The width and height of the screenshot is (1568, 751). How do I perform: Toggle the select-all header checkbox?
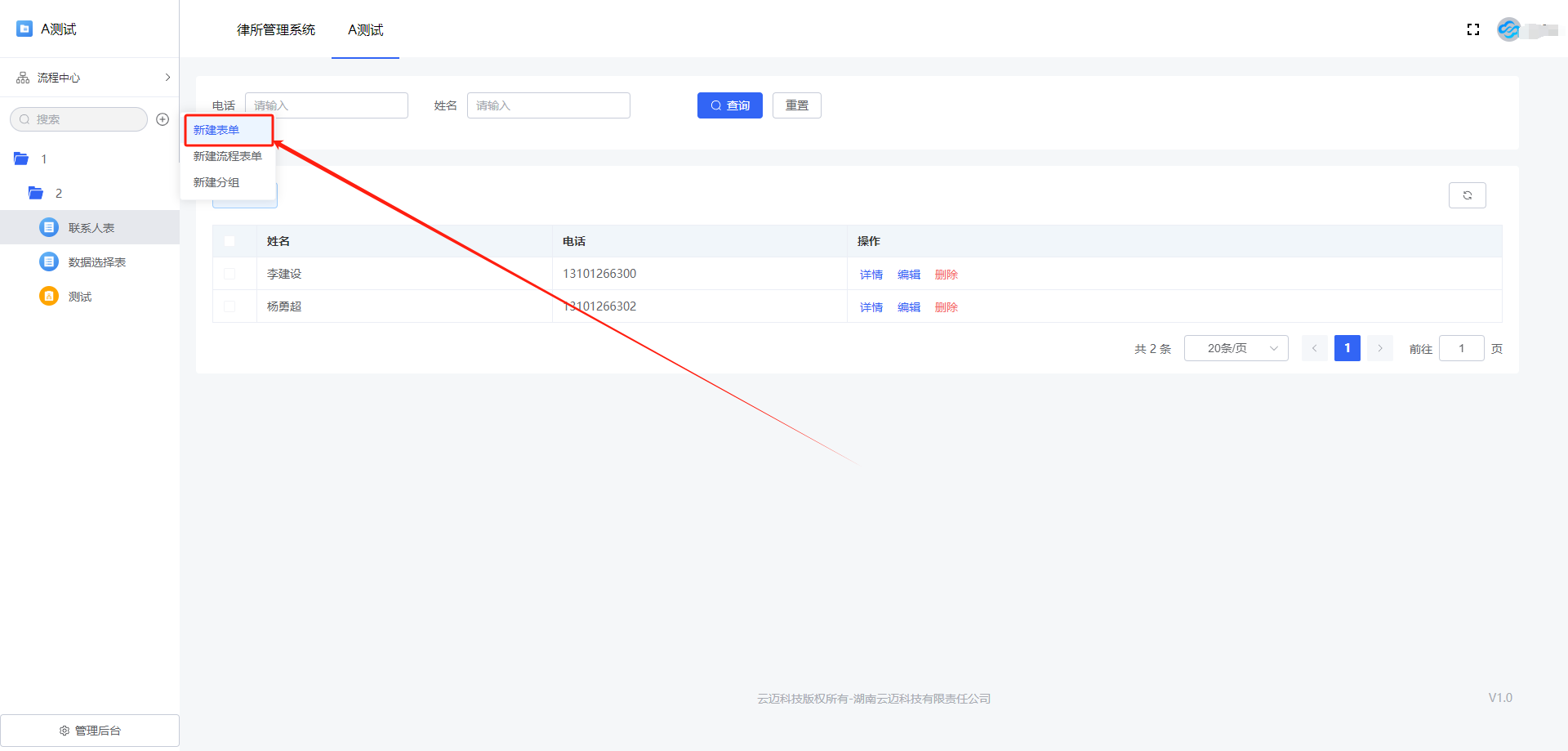tap(229, 241)
